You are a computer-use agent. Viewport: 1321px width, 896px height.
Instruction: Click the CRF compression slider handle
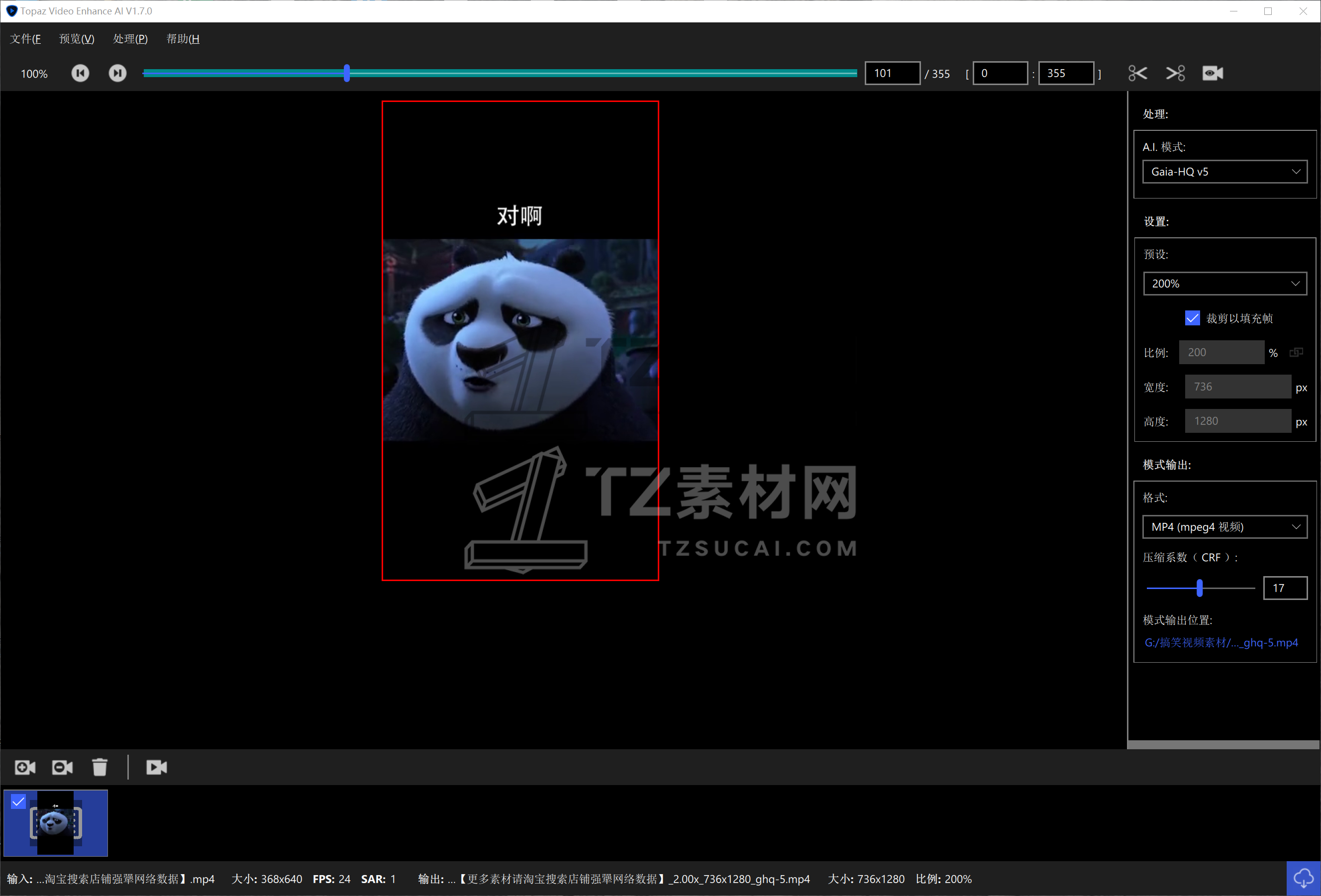[1200, 588]
